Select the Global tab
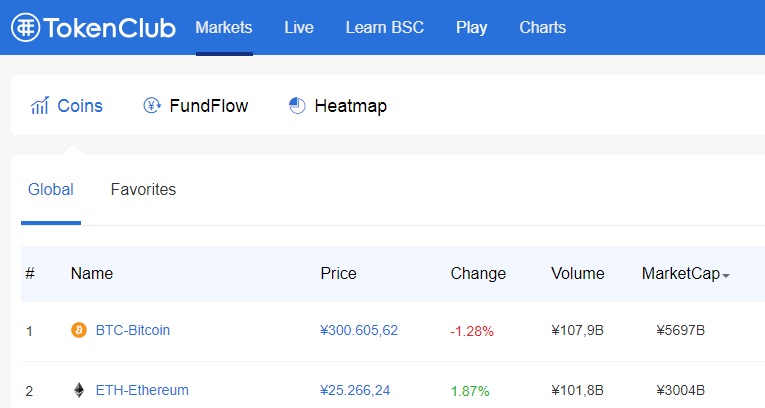 (x=51, y=189)
